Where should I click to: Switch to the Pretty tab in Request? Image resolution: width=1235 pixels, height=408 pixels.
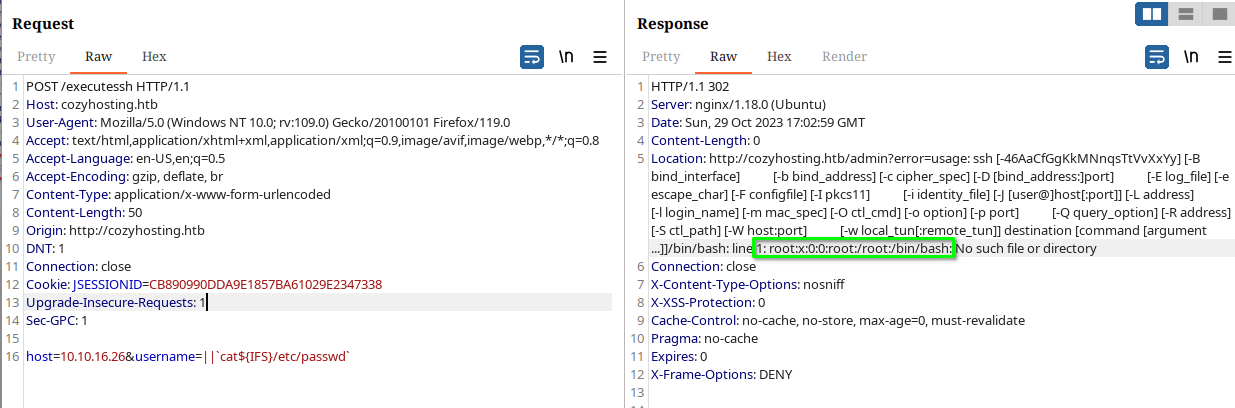(x=36, y=57)
